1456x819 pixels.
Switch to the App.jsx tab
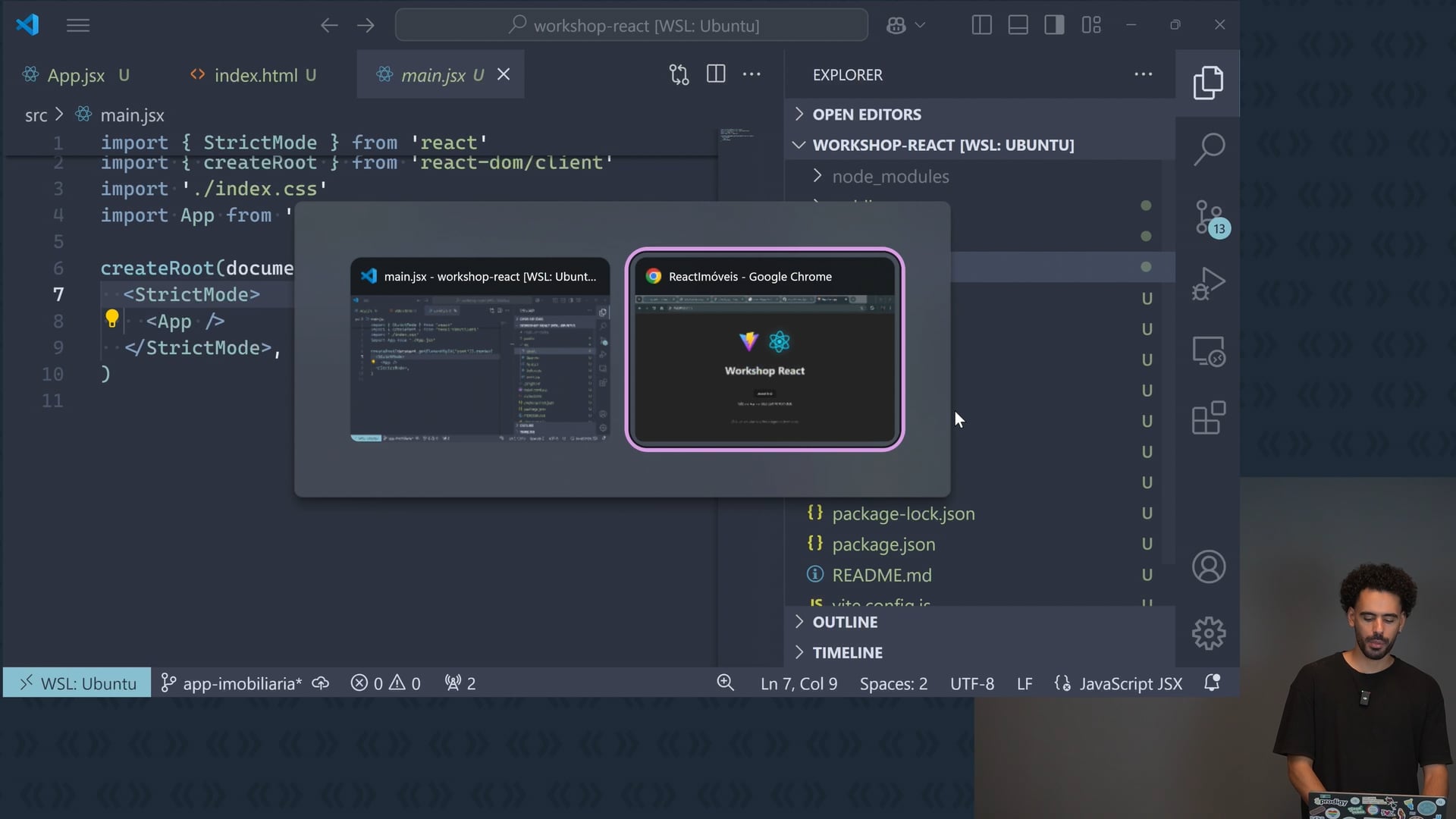pos(76,75)
